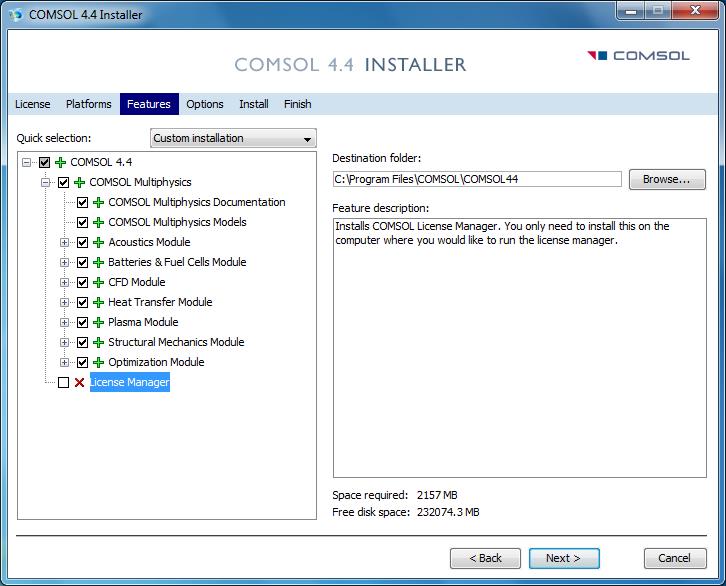Switch to the Options tab

(205, 104)
